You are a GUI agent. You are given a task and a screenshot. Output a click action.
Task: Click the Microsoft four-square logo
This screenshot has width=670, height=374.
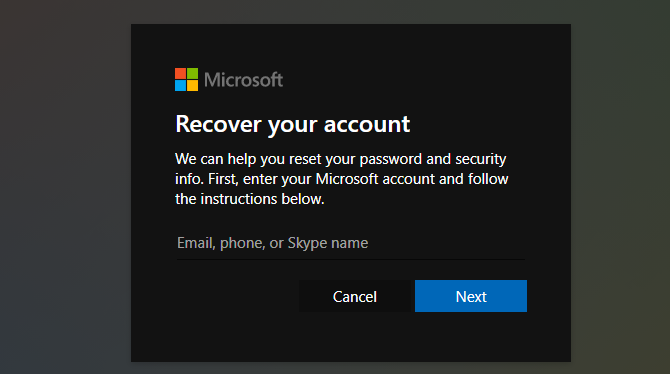pos(186,80)
